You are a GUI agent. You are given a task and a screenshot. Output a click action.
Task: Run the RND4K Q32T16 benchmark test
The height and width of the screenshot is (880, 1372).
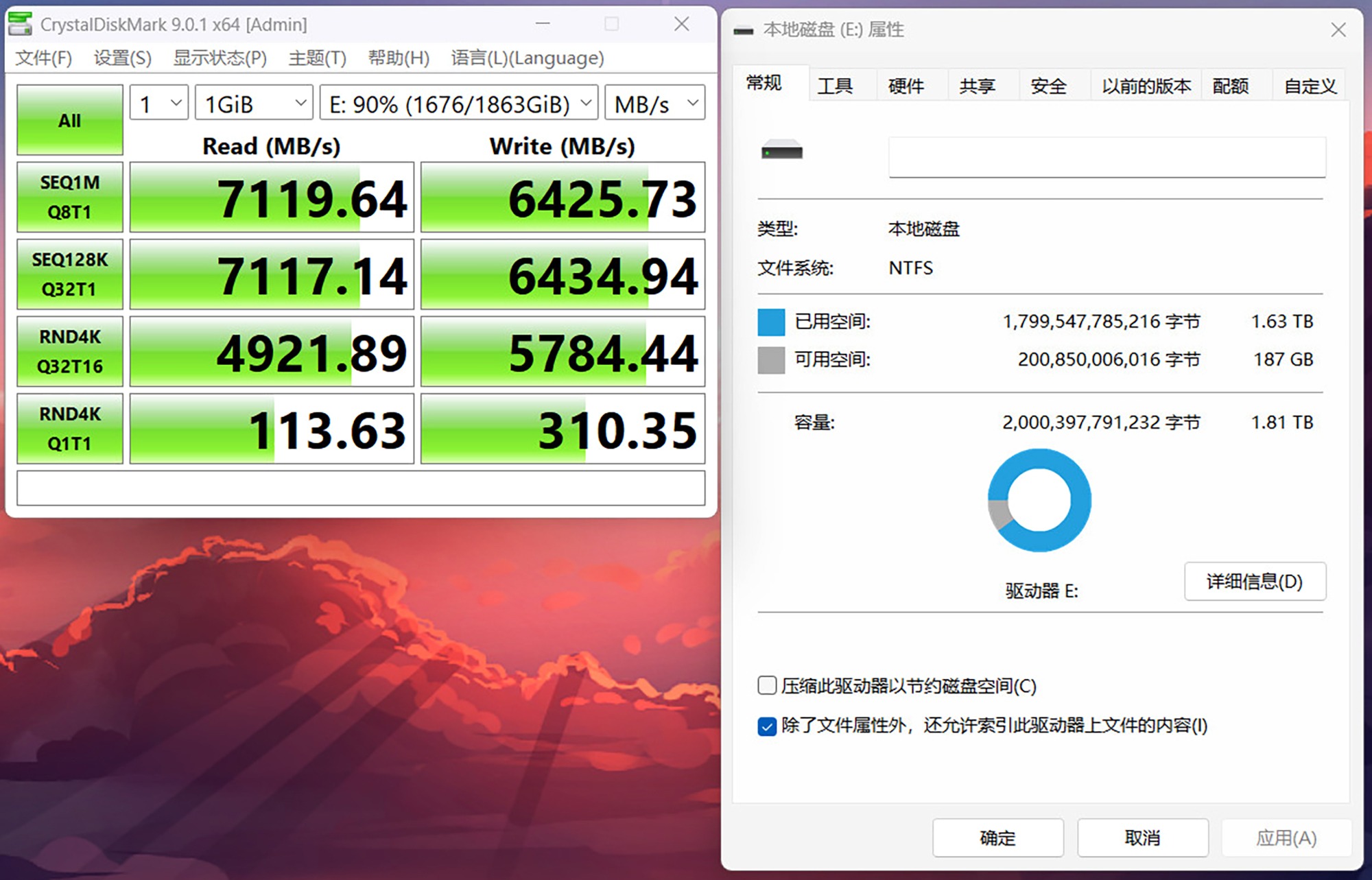click(x=70, y=351)
